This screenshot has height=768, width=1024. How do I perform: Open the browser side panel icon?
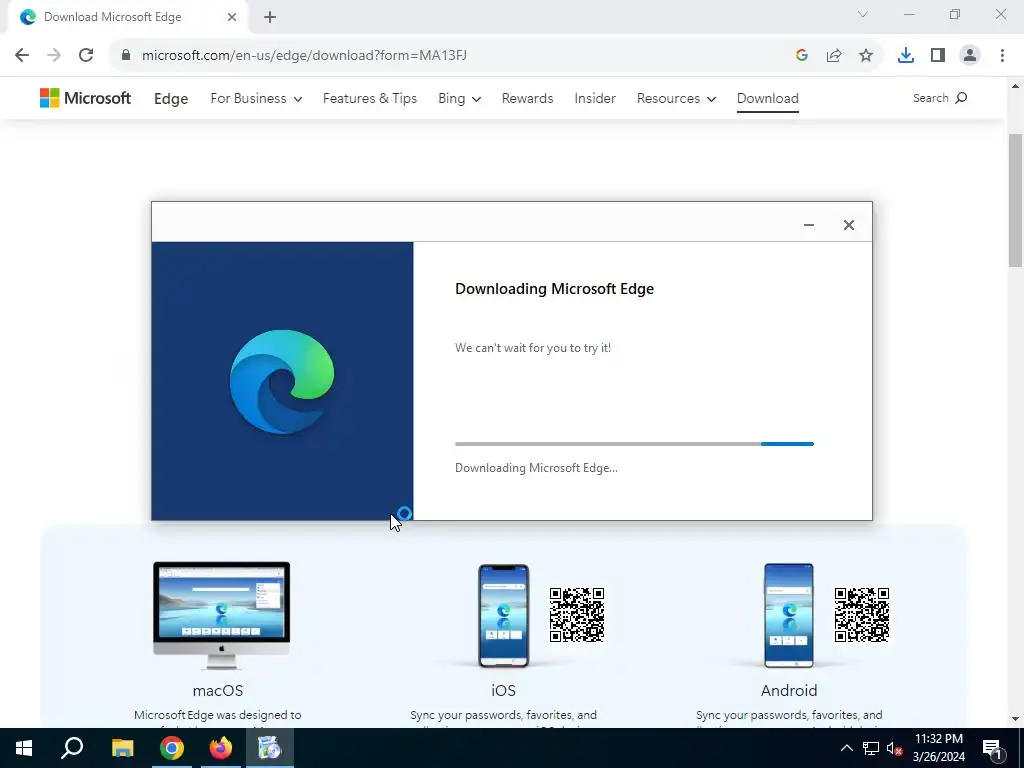click(x=938, y=56)
